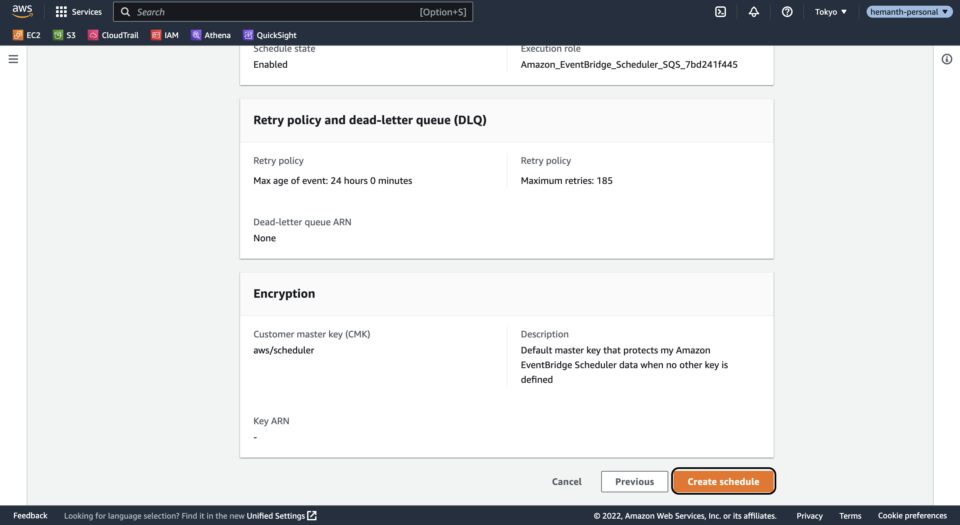
Task: Open the CloudShell terminal icon
Action: coord(721,12)
